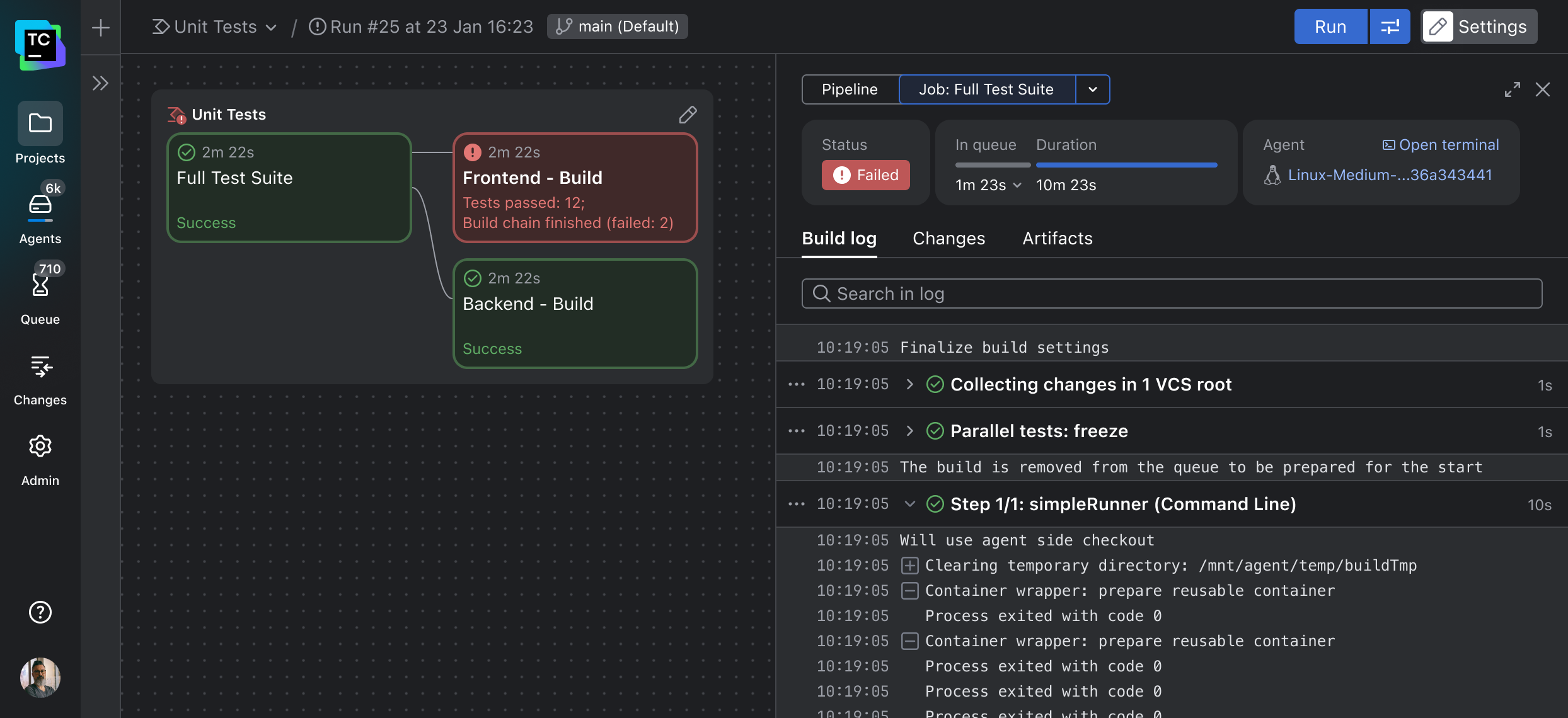Click the grey In queue progress bar
Image resolution: width=1568 pixels, height=718 pixels.
click(993, 165)
